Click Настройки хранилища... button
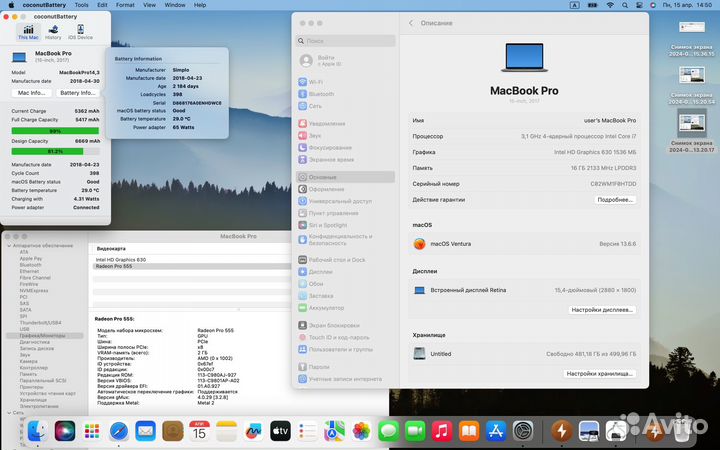 coord(600,374)
